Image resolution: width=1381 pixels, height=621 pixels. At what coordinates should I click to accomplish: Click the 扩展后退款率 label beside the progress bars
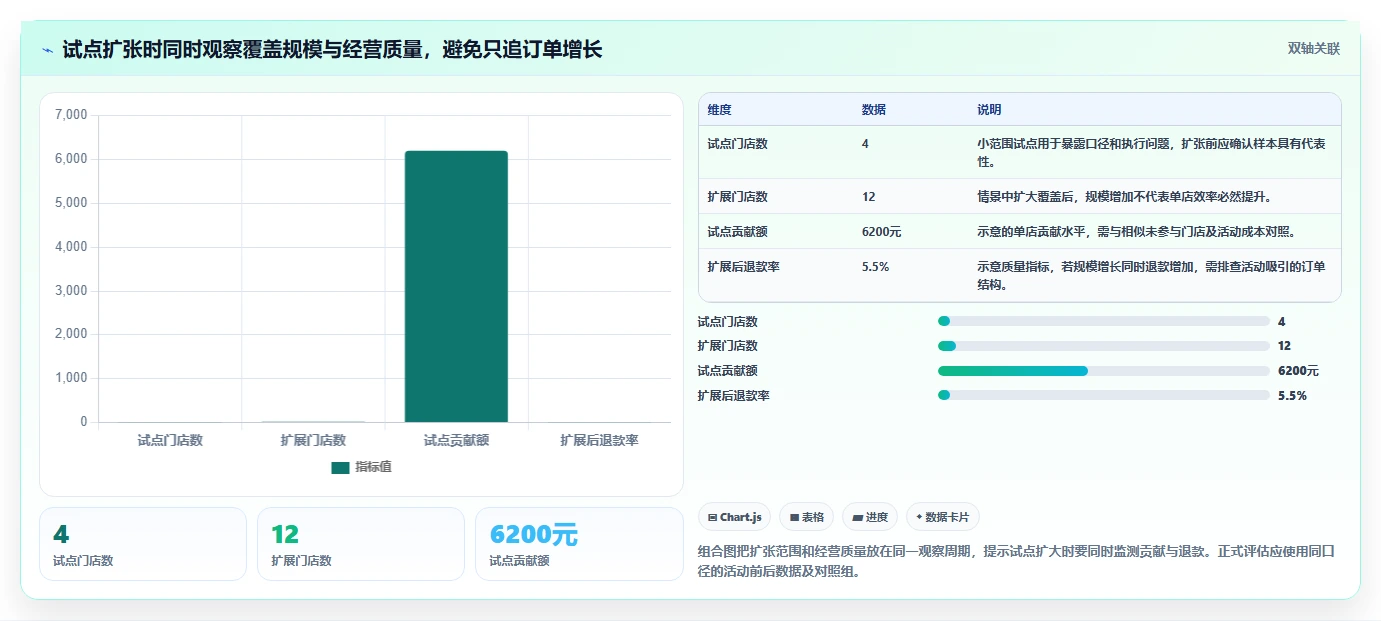pyautogui.click(x=733, y=395)
